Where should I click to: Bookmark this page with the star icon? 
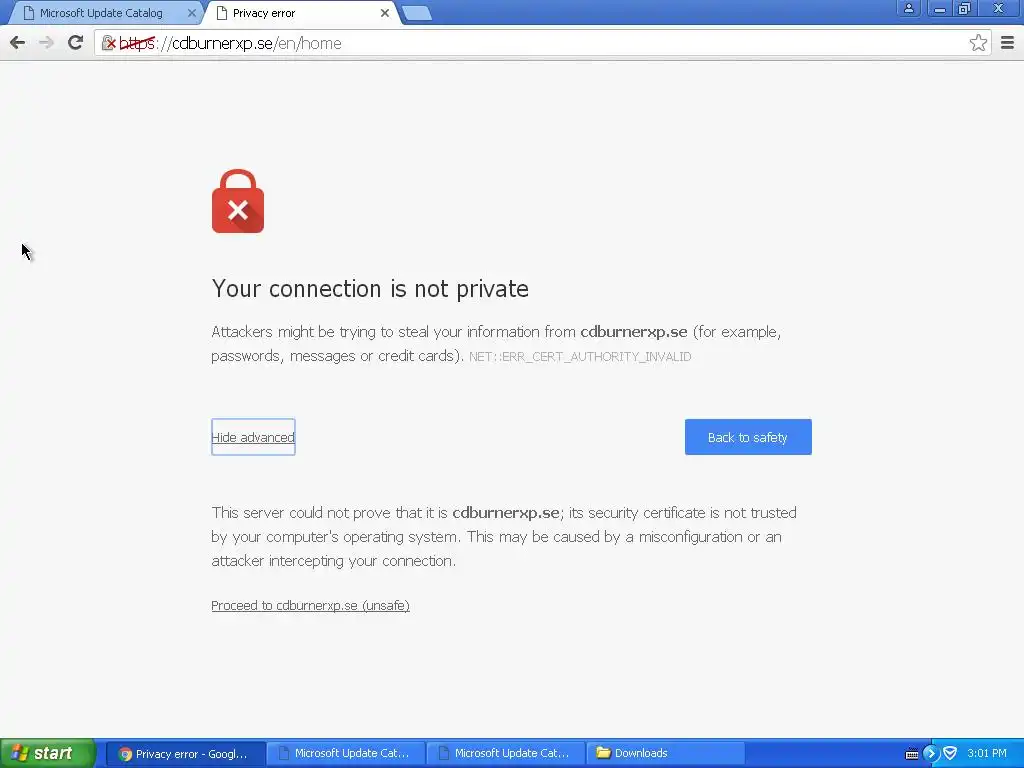coord(978,43)
